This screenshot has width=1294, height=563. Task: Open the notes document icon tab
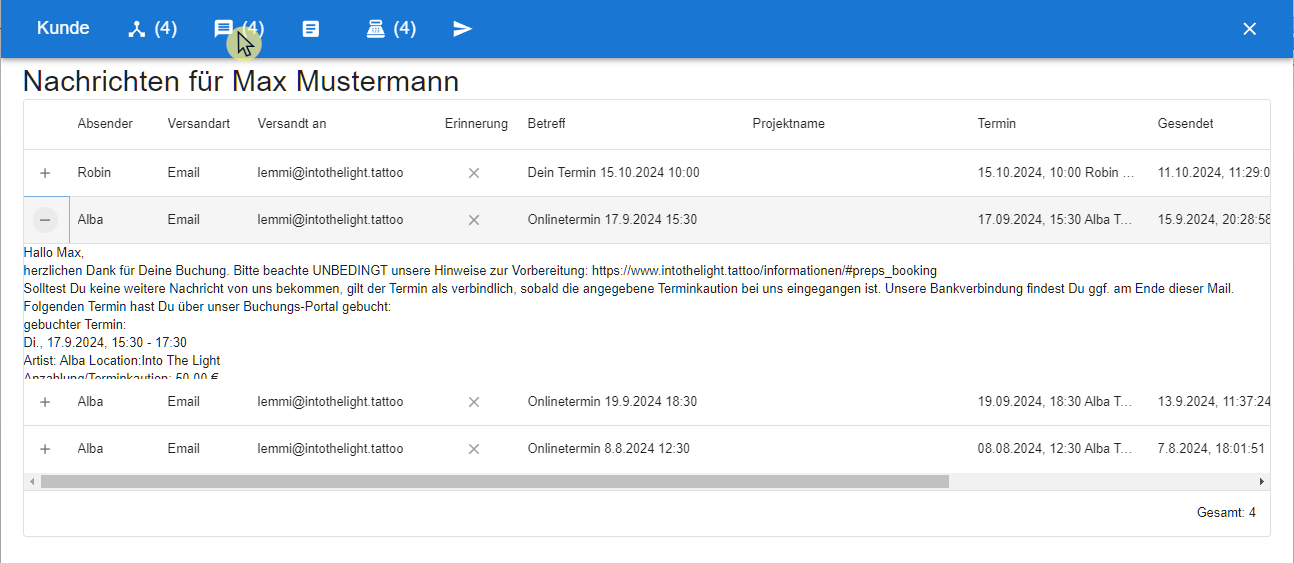tap(311, 29)
